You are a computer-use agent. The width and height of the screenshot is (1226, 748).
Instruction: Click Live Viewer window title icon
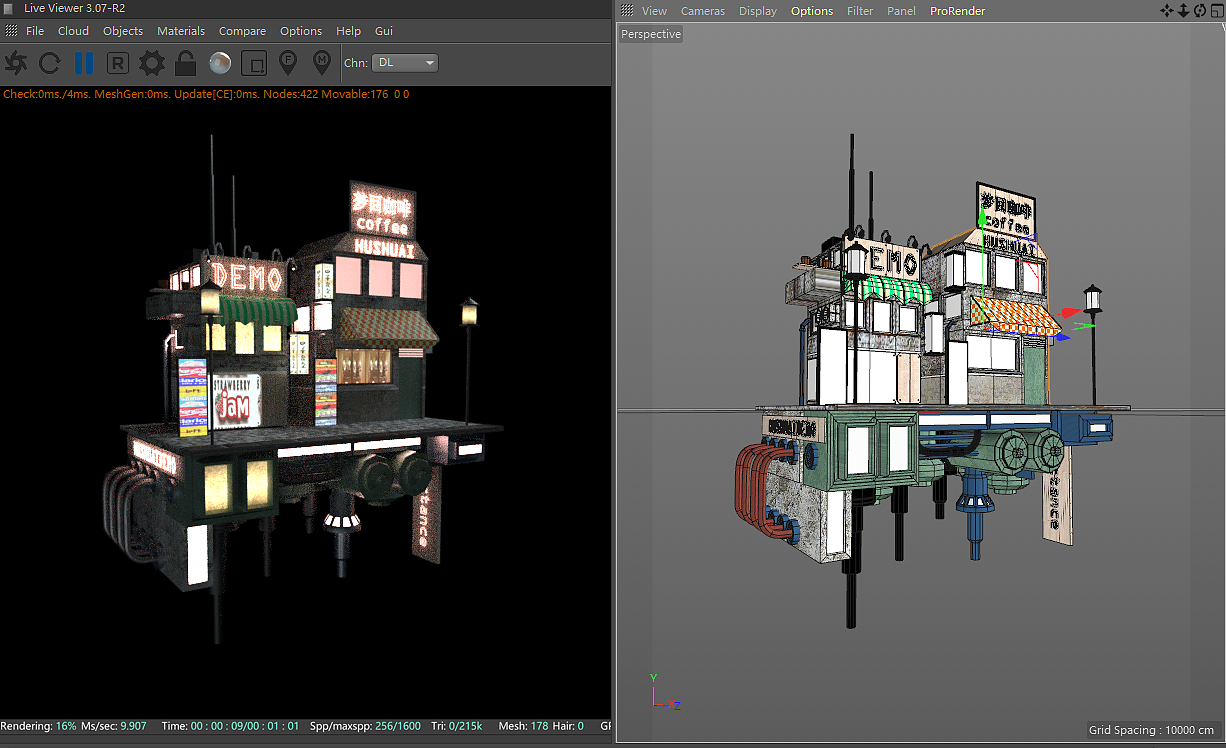(10, 8)
